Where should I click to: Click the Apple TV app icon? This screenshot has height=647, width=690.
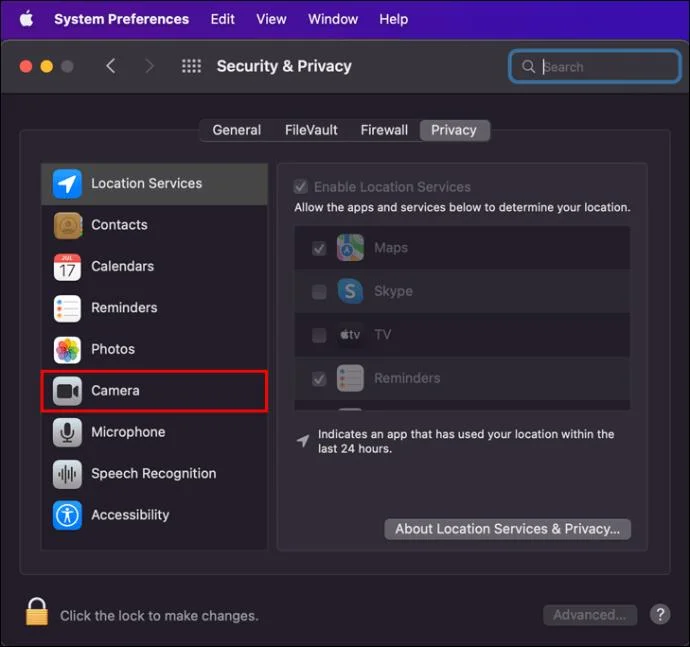pos(350,335)
